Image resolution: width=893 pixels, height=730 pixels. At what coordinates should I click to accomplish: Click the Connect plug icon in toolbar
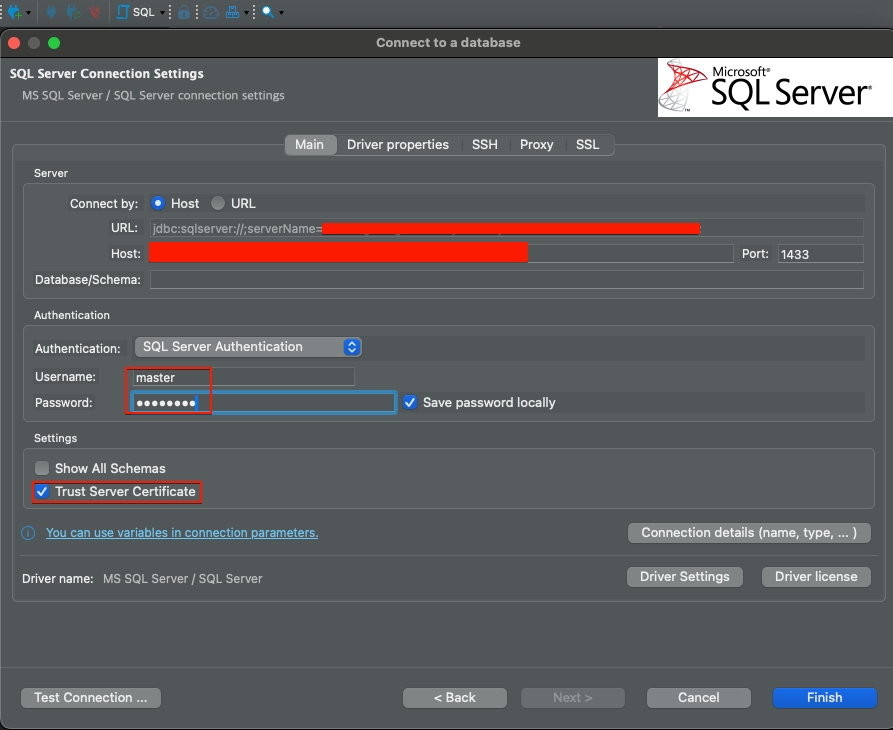51,12
